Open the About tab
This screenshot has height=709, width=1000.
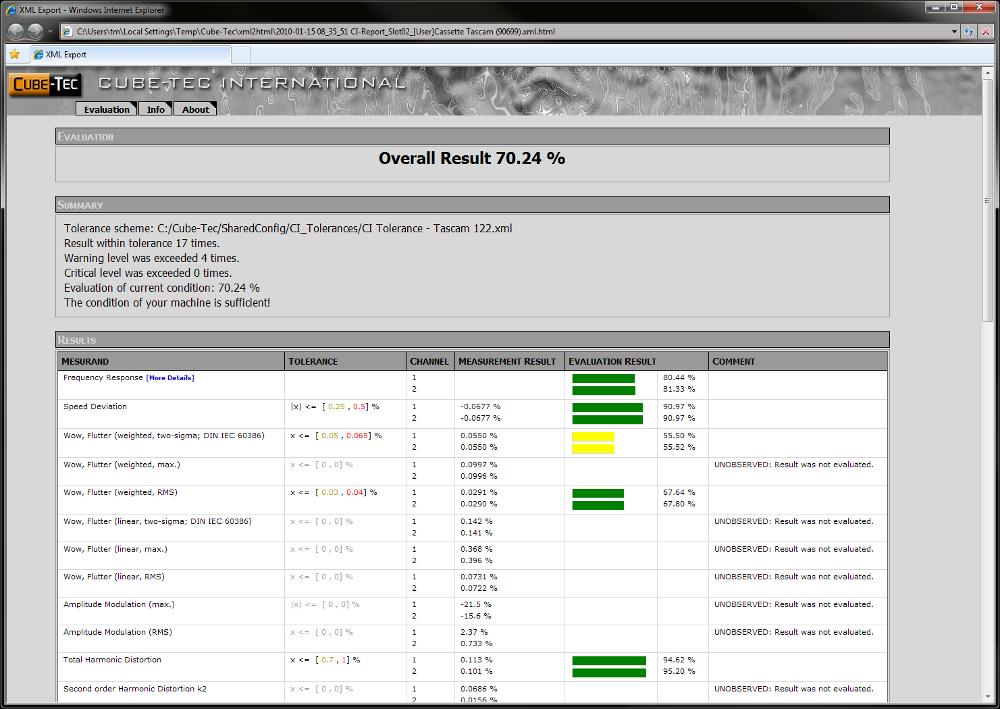tap(196, 109)
